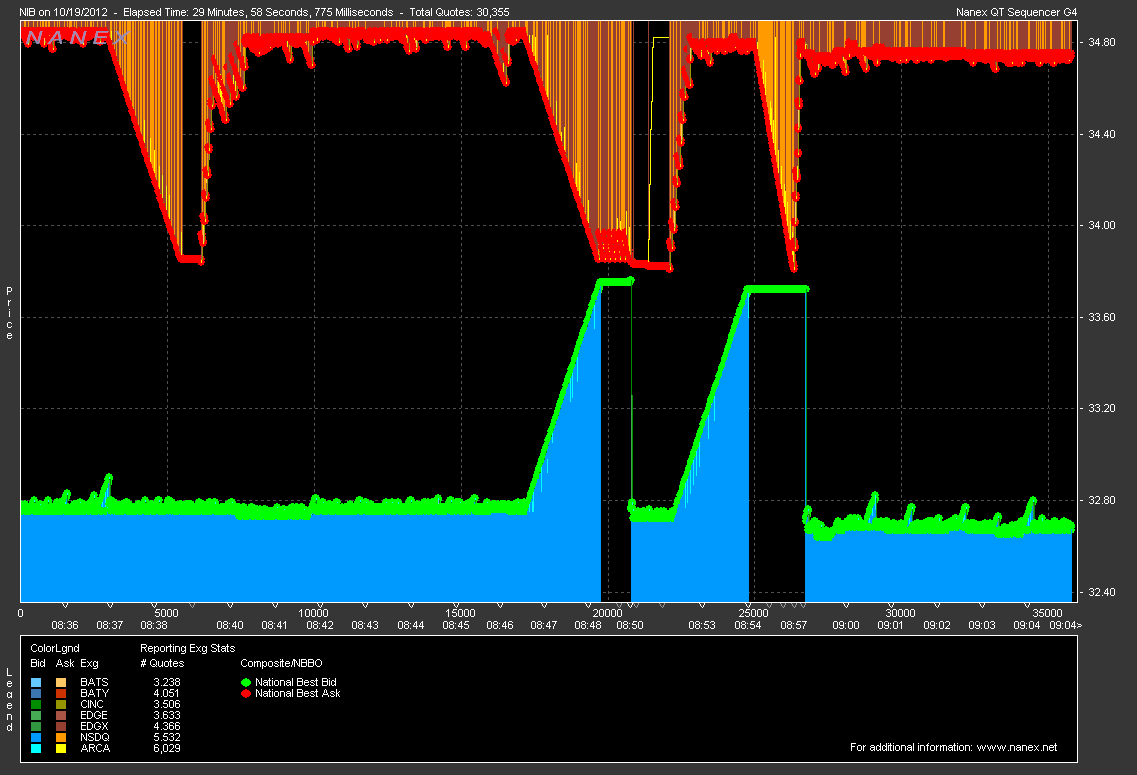Click the 32.40 price axis label
1137x775 pixels.
(1102, 592)
